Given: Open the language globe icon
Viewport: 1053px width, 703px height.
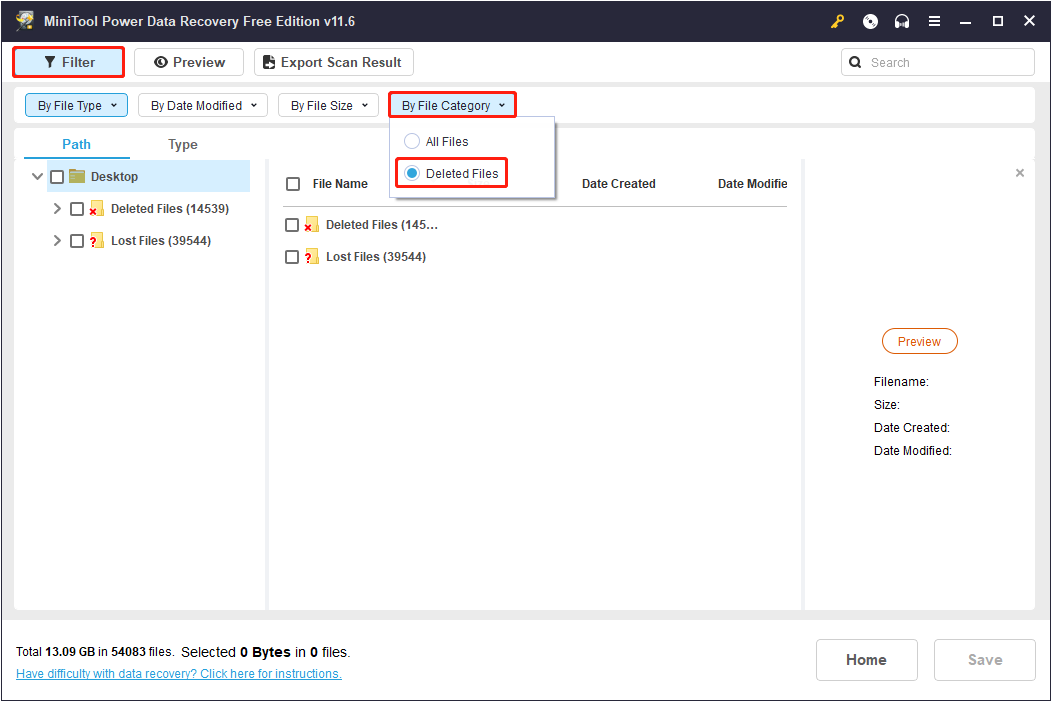Looking at the screenshot, I should [869, 20].
